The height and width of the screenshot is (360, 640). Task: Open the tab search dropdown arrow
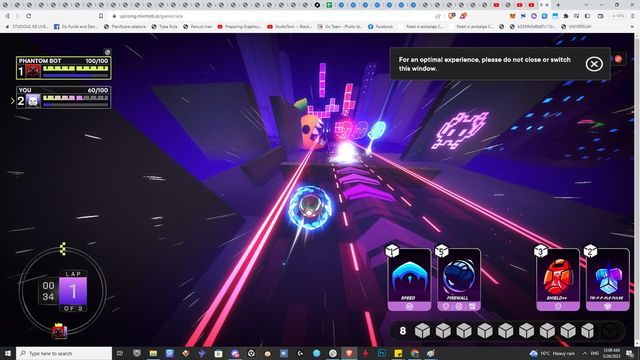[x=586, y=5]
